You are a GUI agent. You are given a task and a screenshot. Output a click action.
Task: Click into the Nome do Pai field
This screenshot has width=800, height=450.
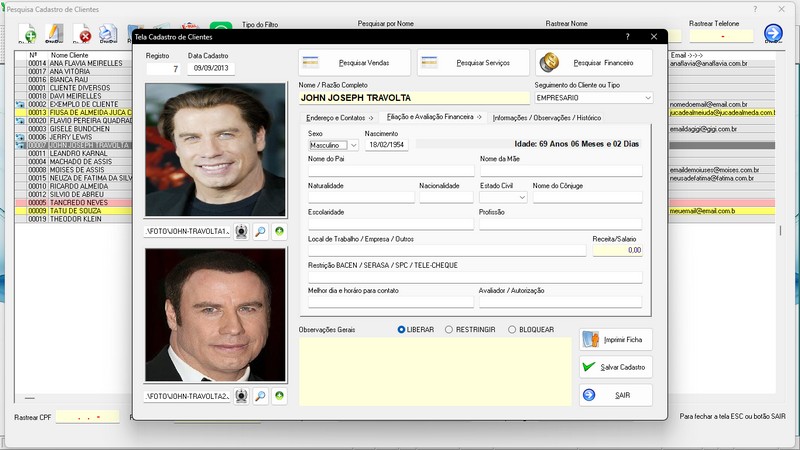tap(391, 170)
